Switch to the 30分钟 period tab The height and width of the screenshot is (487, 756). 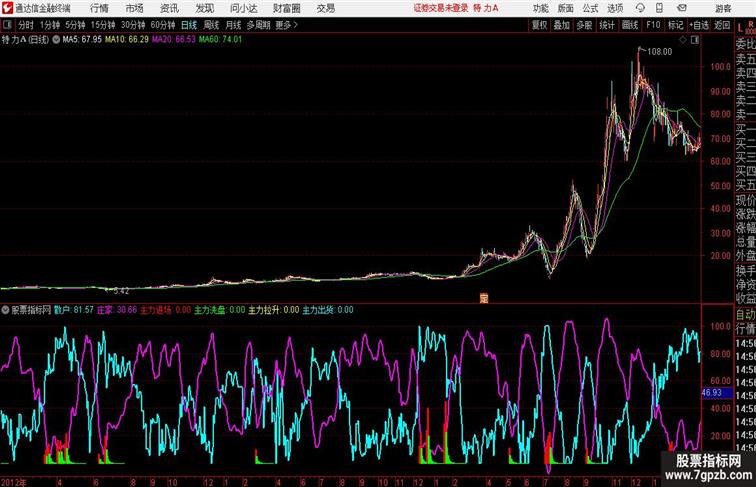(x=133, y=25)
